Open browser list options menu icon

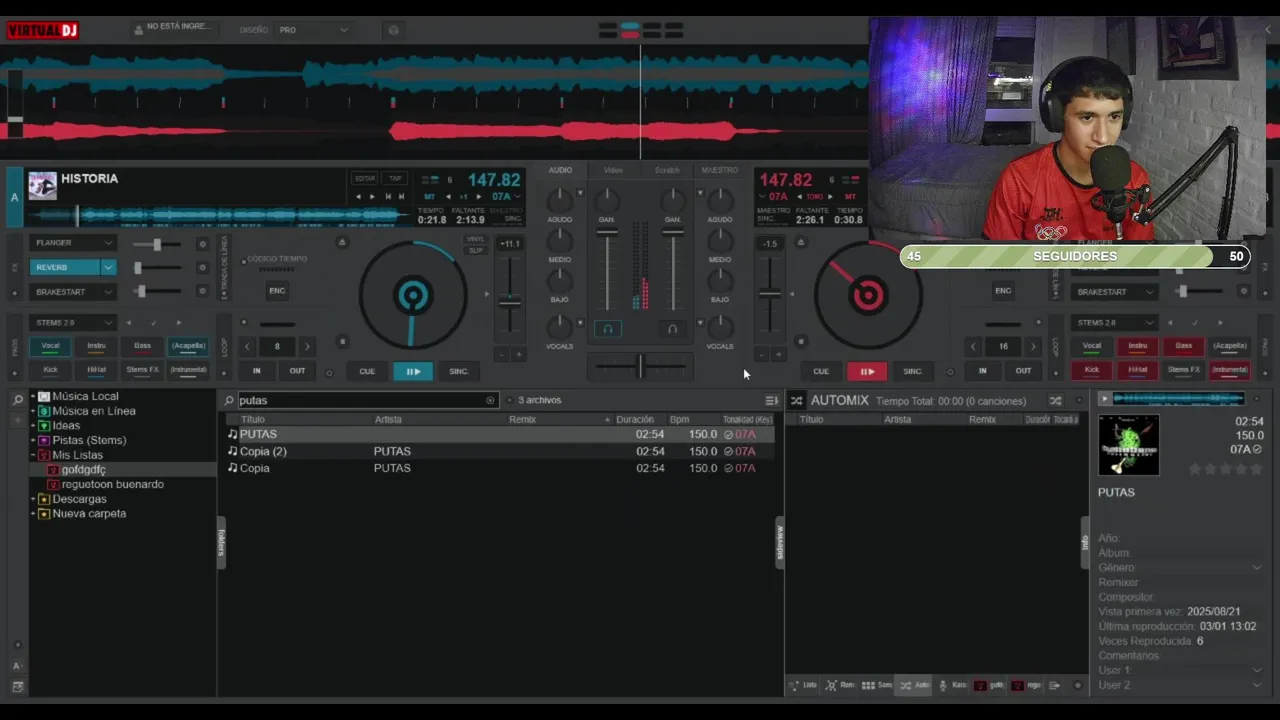pyautogui.click(x=771, y=400)
